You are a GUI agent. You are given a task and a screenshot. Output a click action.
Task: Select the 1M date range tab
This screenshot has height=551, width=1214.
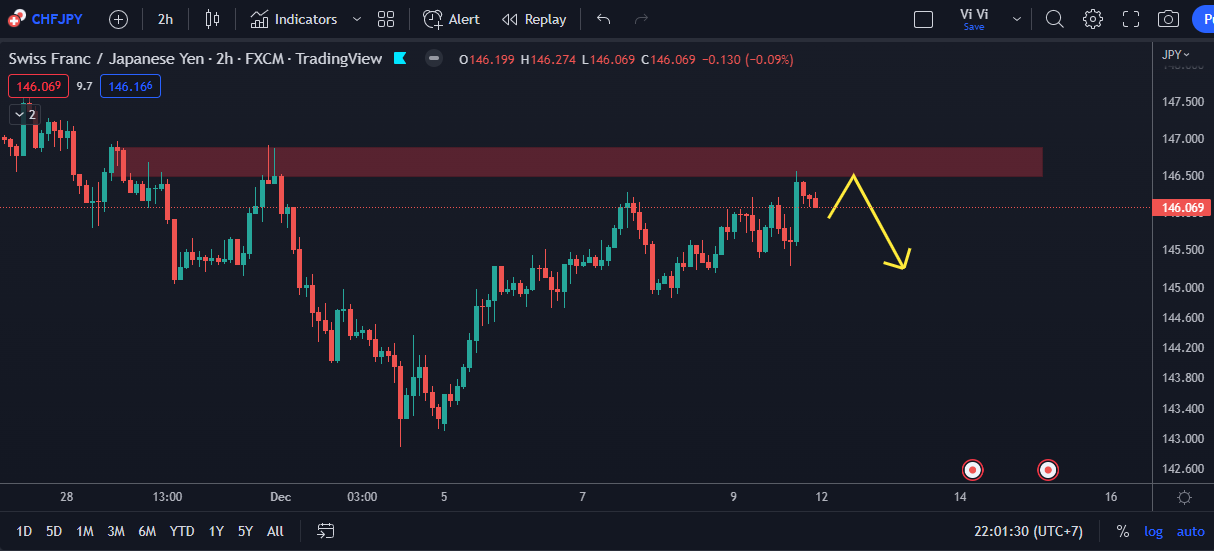pyautogui.click(x=84, y=531)
